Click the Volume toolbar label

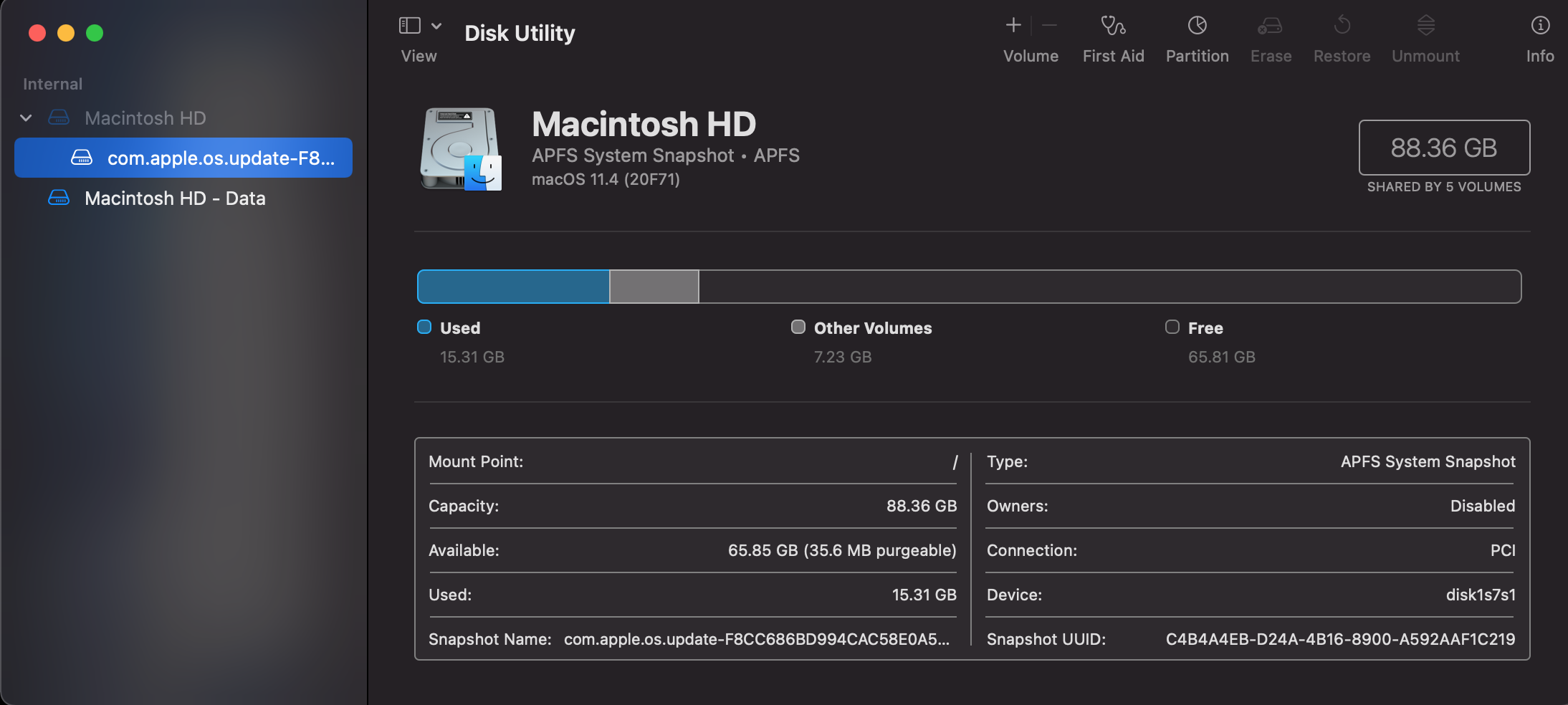coord(1031,56)
